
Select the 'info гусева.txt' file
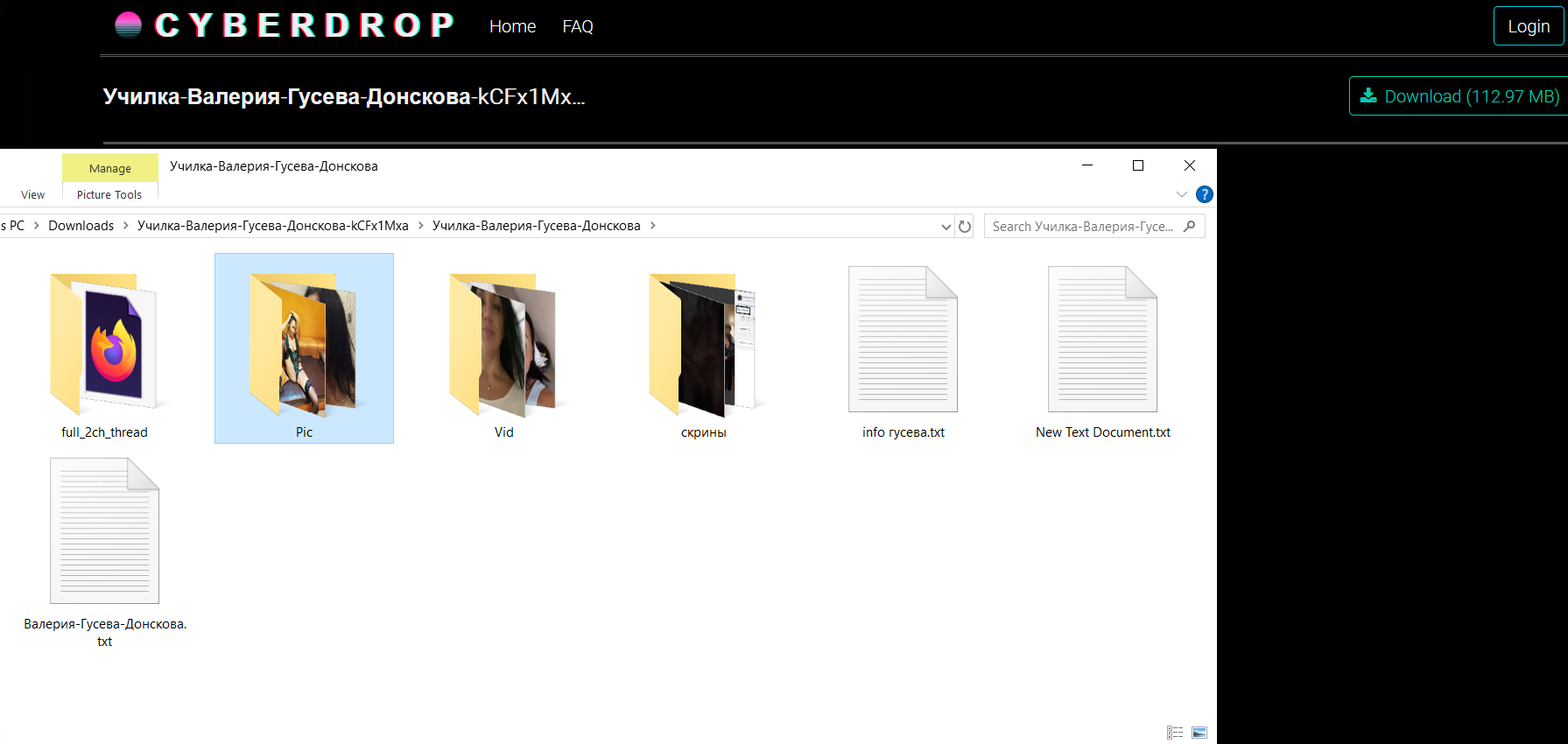pos(904,349)
